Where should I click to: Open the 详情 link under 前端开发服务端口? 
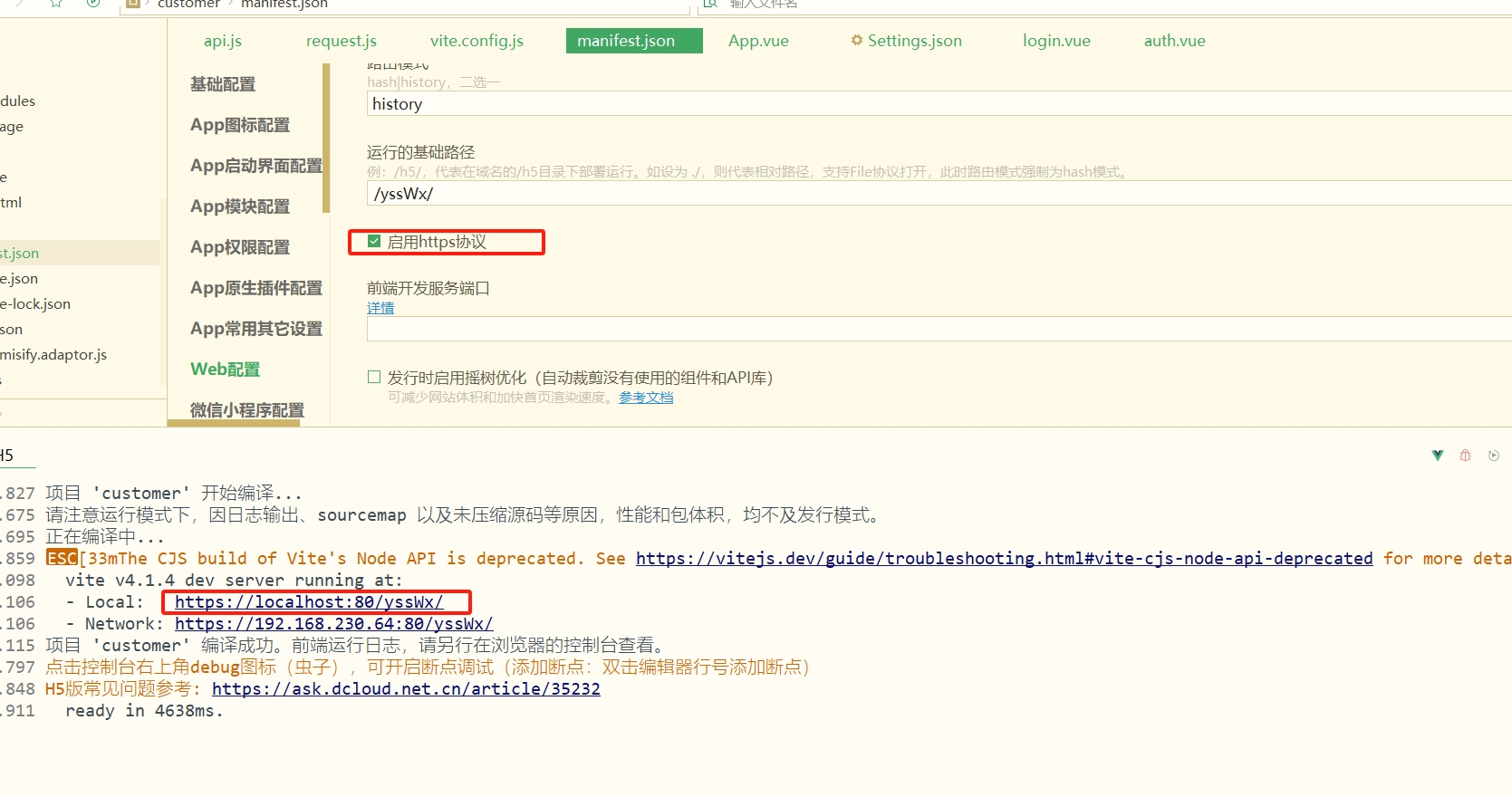(x=380, y=308)
